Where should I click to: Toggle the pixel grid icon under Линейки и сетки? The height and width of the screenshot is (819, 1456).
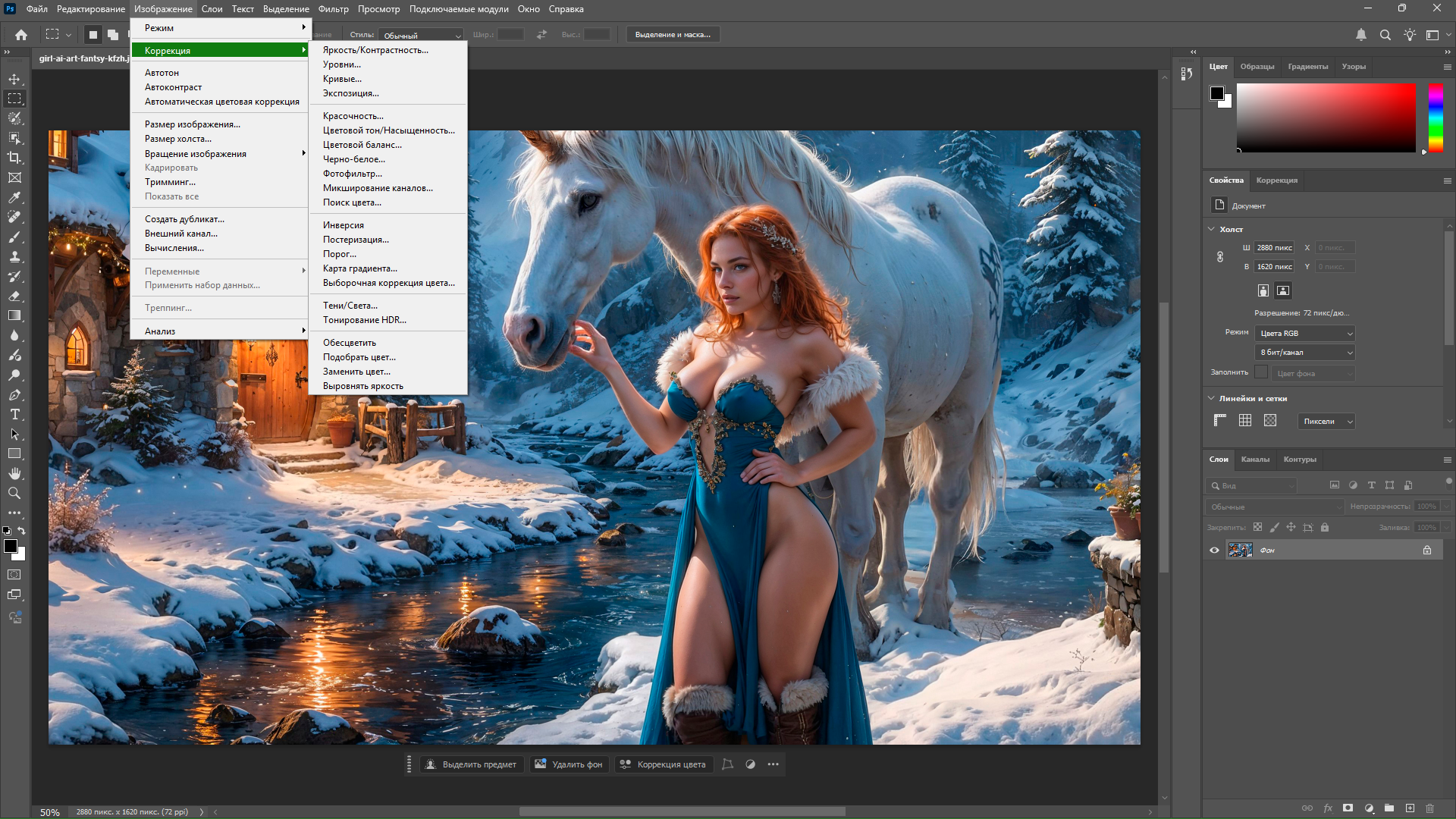[1270, 421]
